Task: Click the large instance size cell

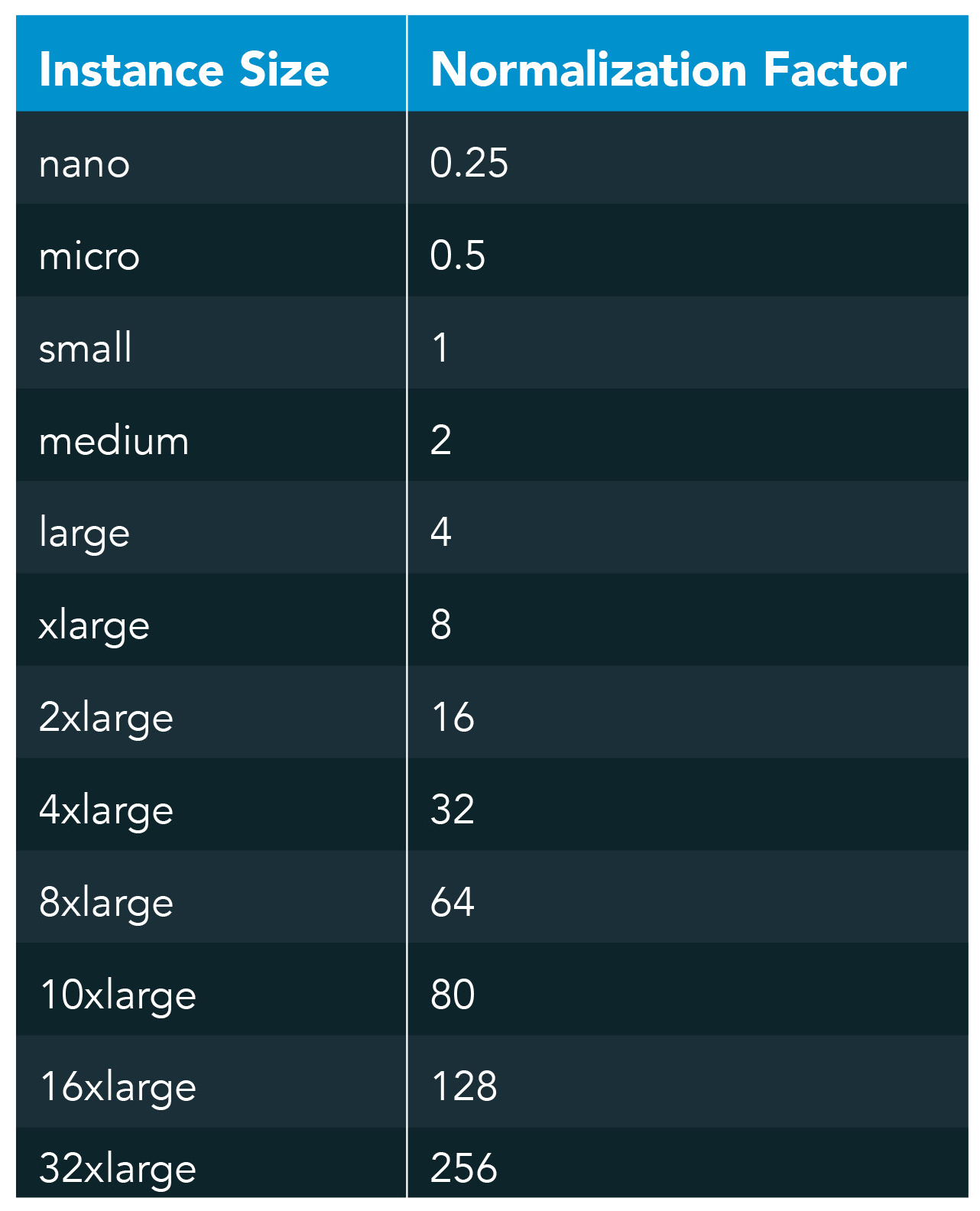Action: click(x=84, y=533)
